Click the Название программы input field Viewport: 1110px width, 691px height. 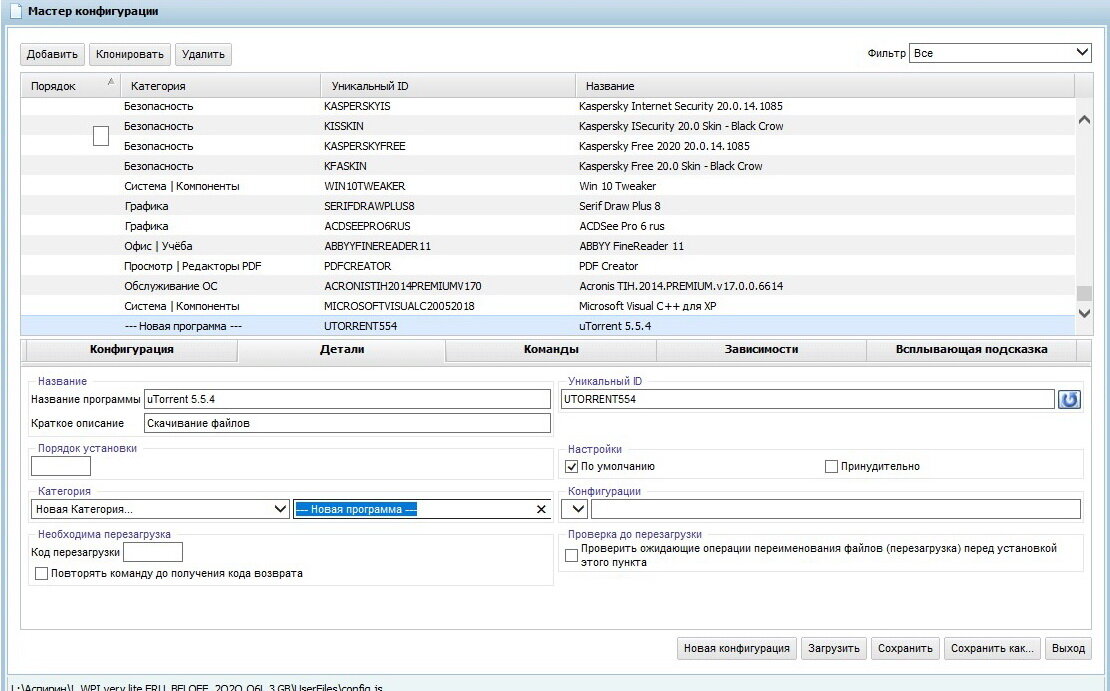347,399
